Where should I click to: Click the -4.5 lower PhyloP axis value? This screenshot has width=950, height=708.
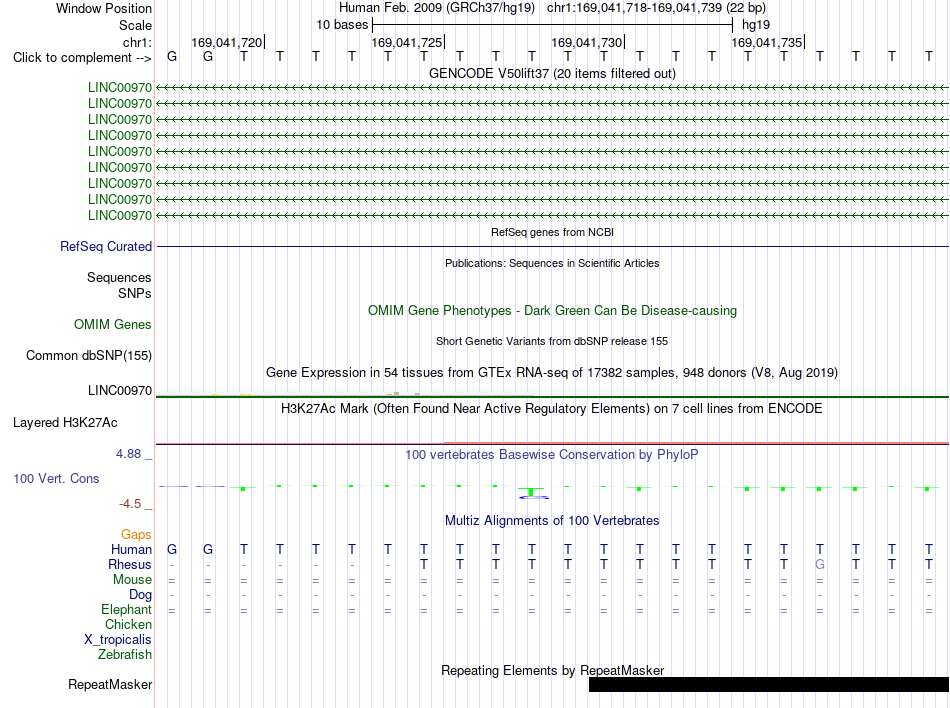tap(130, 504)
